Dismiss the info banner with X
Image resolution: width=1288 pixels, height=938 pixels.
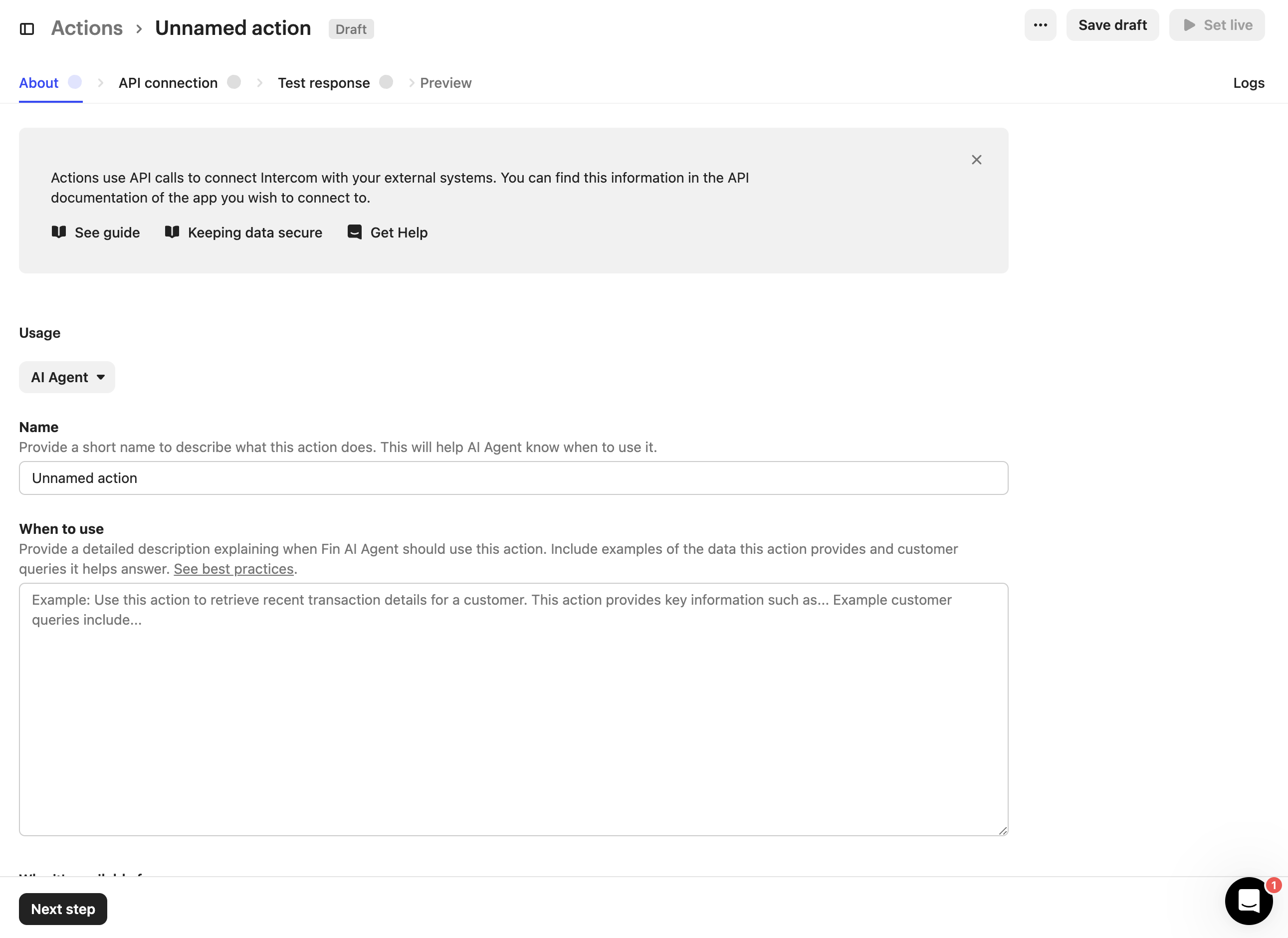[976, 160]
